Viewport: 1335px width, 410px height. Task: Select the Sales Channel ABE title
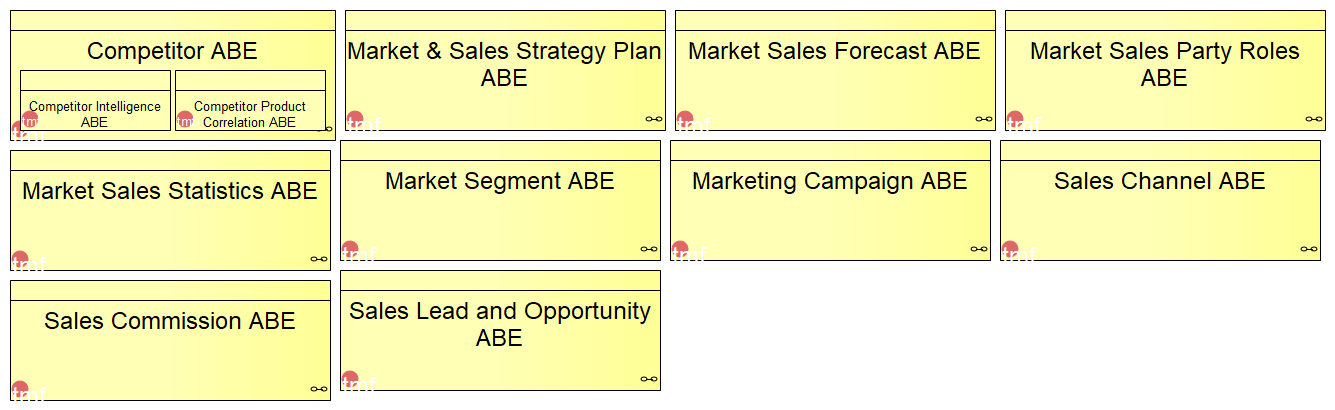click(1160, 181)
